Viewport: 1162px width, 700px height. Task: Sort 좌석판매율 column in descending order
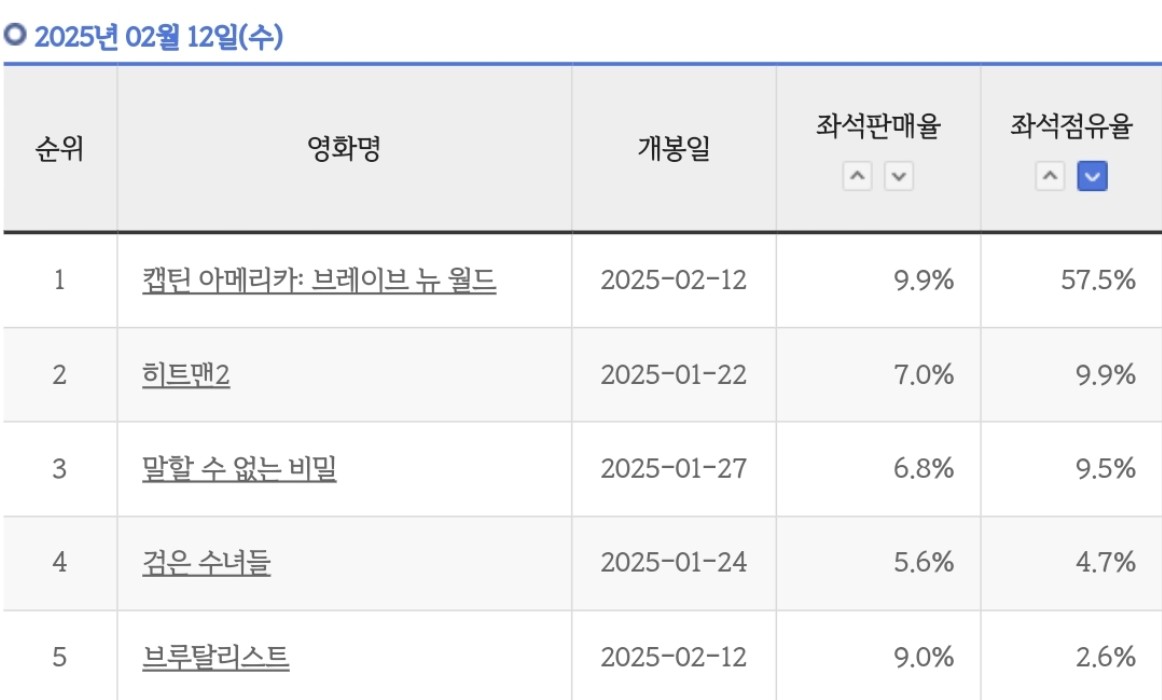898,178
